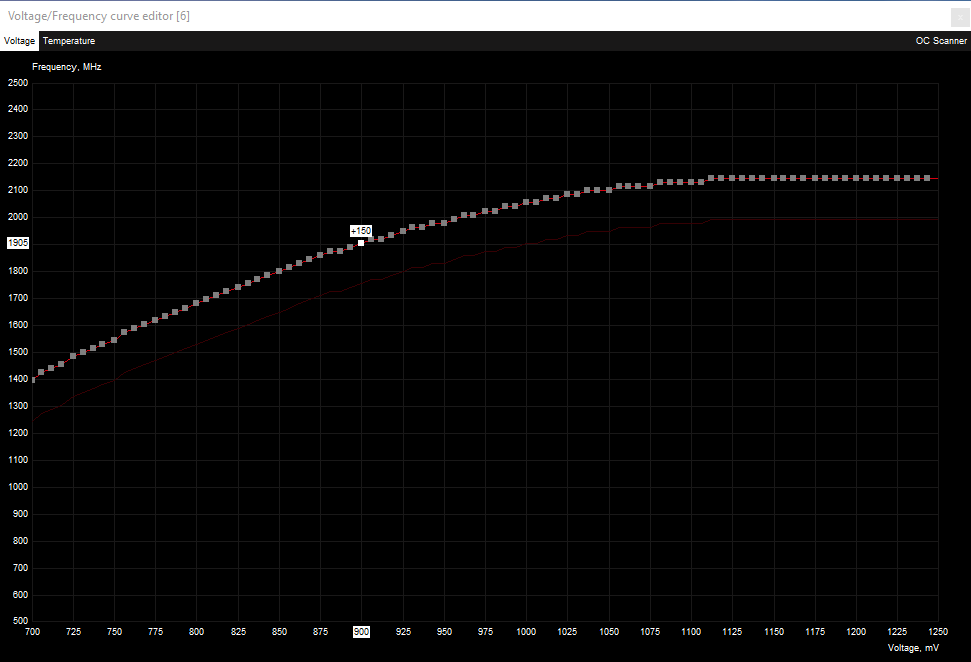Select the Voltage tab
Screen dimensions: 971x662
point(19,41)
